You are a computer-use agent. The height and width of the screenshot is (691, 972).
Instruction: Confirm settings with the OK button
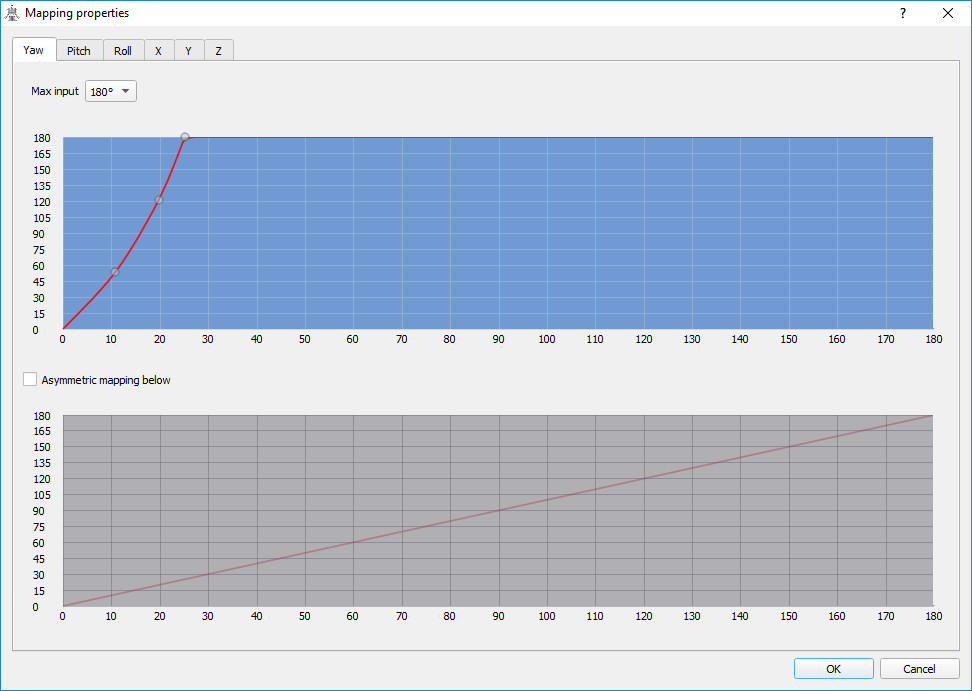(x=833, y=668)
